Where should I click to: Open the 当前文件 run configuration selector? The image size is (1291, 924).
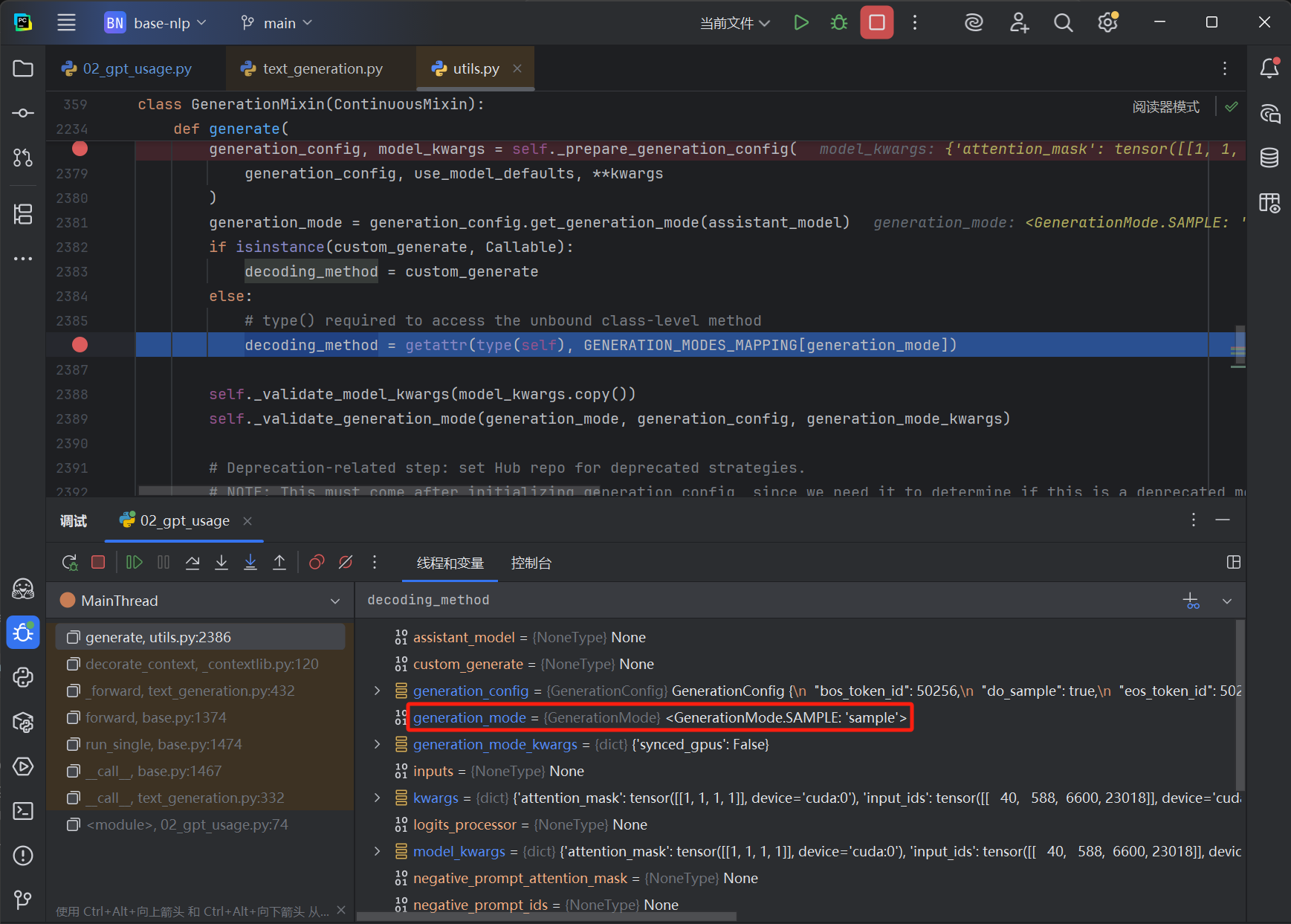[x=734, y=23]
